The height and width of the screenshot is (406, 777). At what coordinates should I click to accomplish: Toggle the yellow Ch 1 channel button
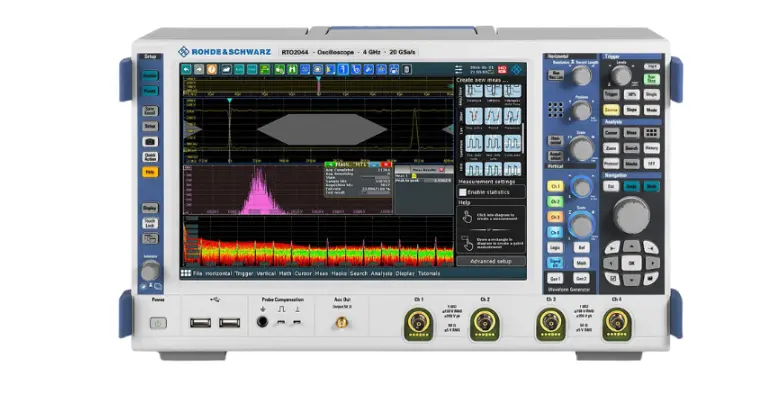(554, 186)
